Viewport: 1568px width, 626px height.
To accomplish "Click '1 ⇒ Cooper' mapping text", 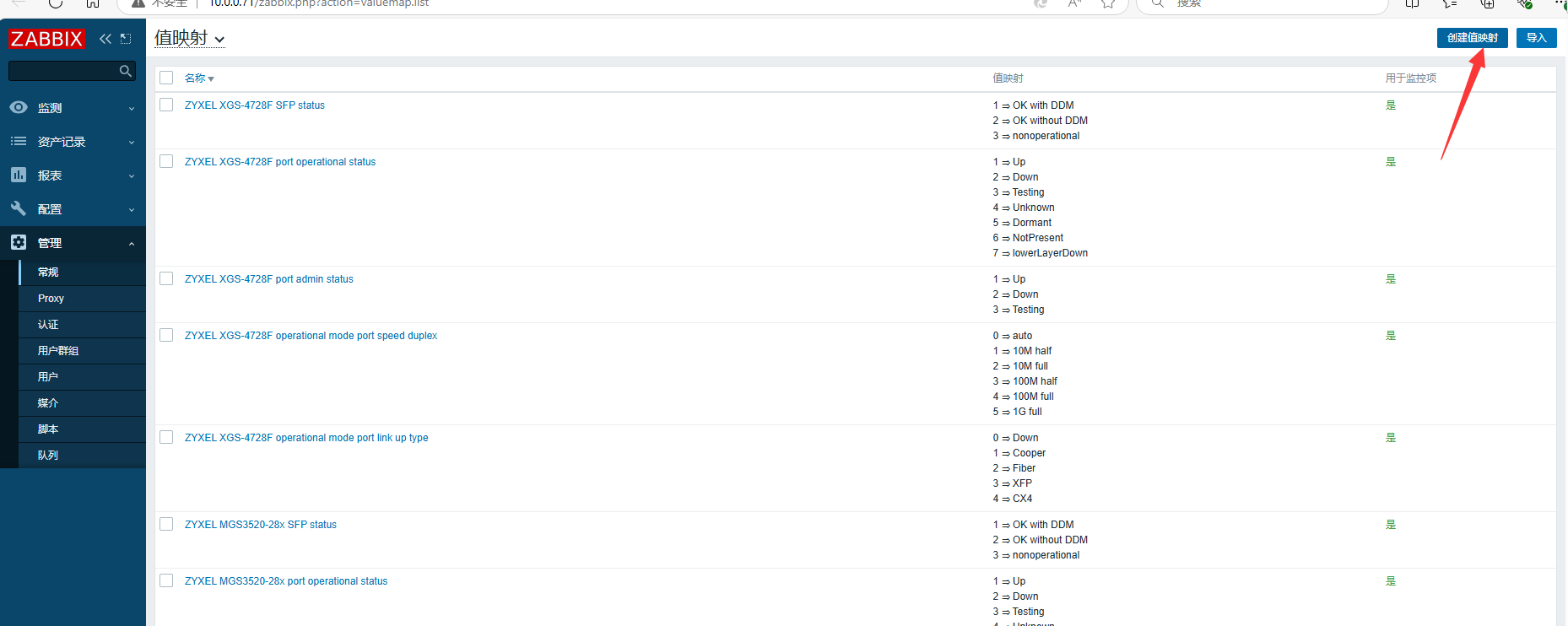I will pyautogui.click(x=1019, y=453).
